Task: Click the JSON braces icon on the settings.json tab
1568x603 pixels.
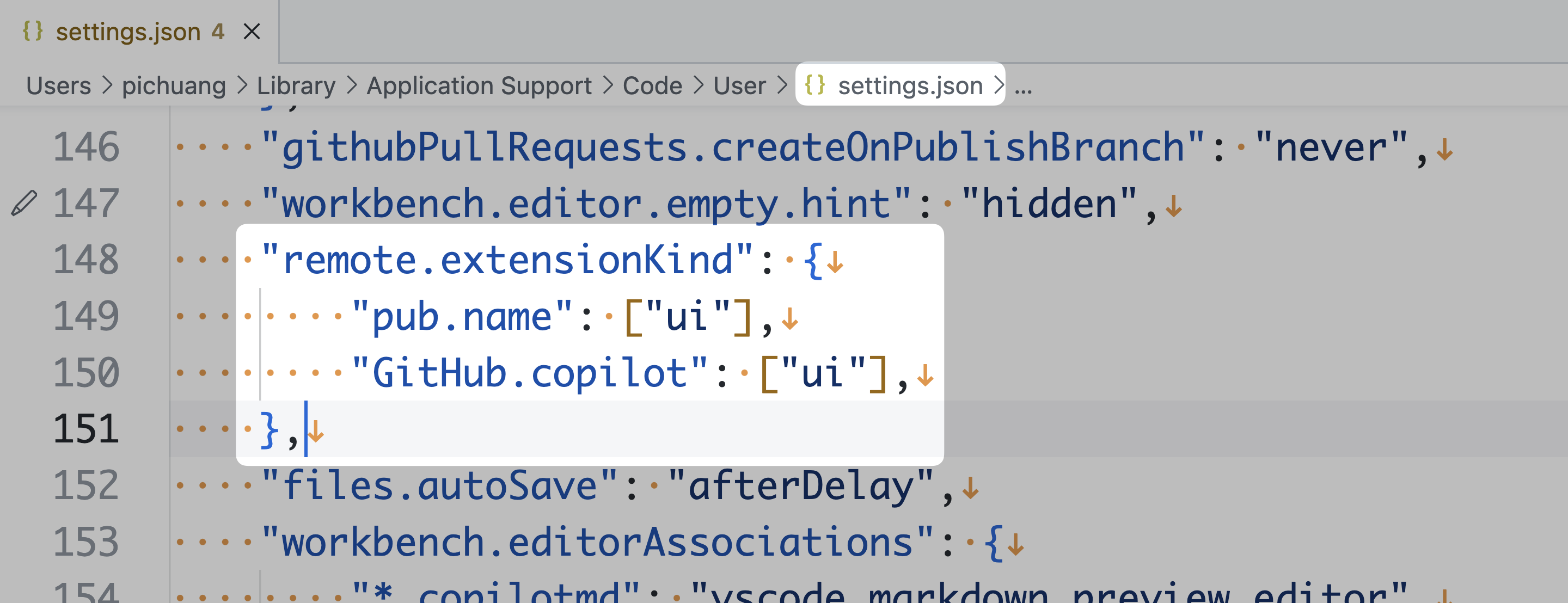Action: [x=33, y=31]
